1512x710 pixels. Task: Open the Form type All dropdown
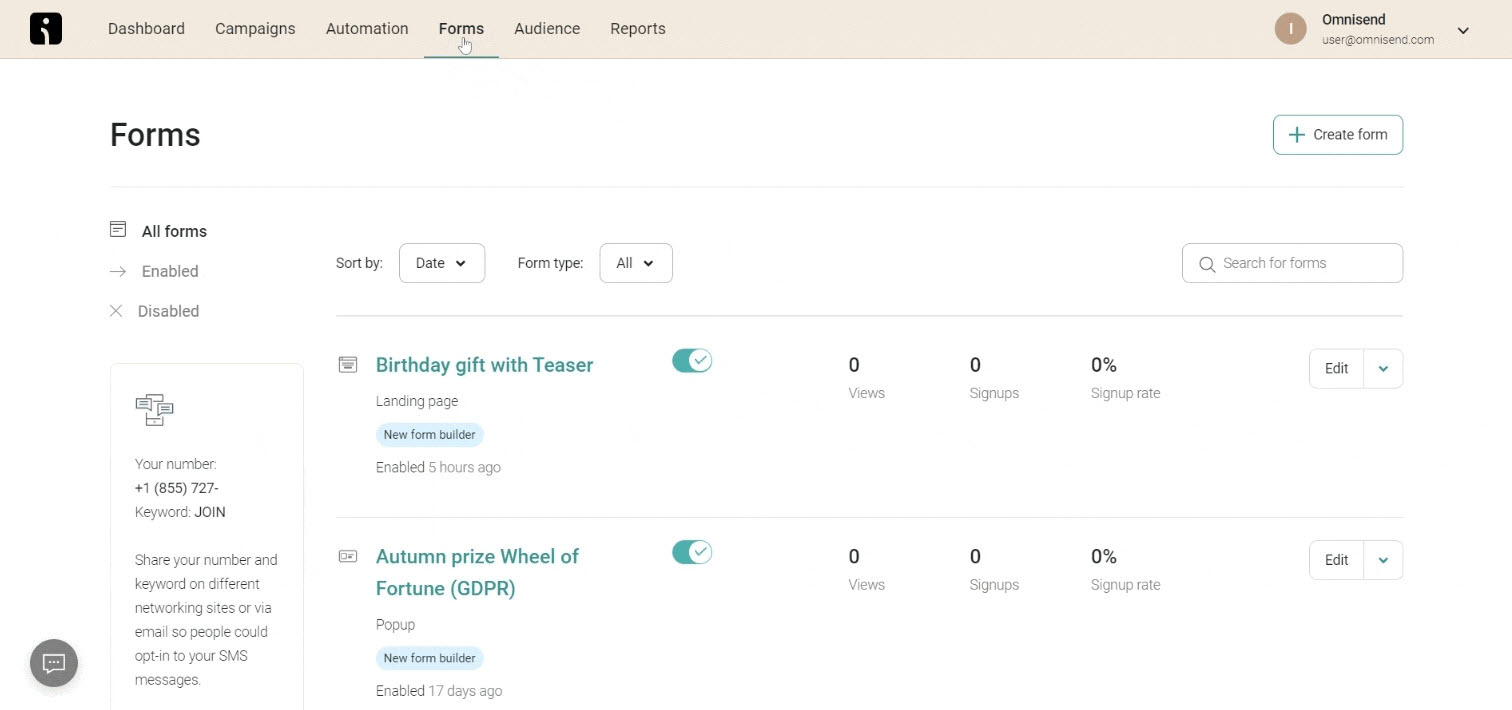point(635,263)
